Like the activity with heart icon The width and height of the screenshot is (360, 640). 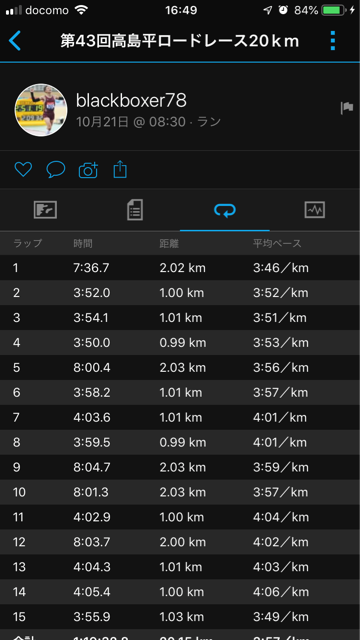23,169
